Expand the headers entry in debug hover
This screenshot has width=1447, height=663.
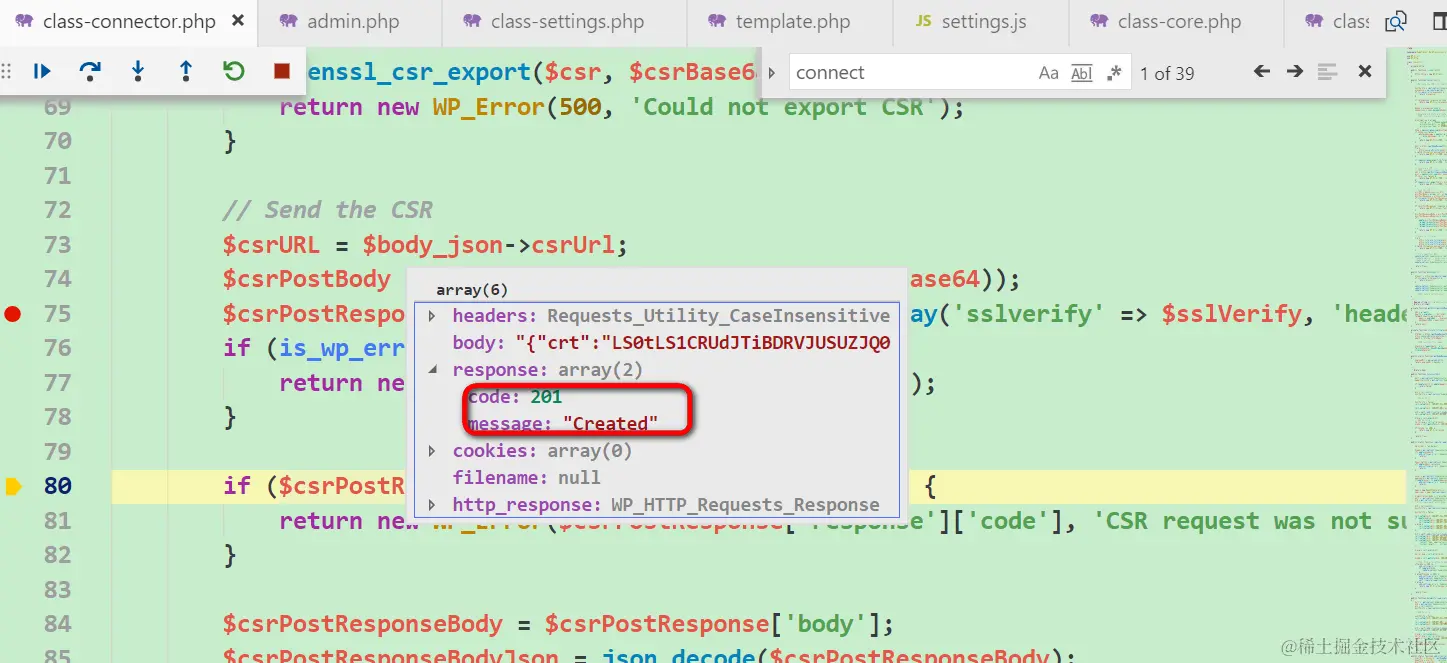pyautogui.click(x=431, y=316)
